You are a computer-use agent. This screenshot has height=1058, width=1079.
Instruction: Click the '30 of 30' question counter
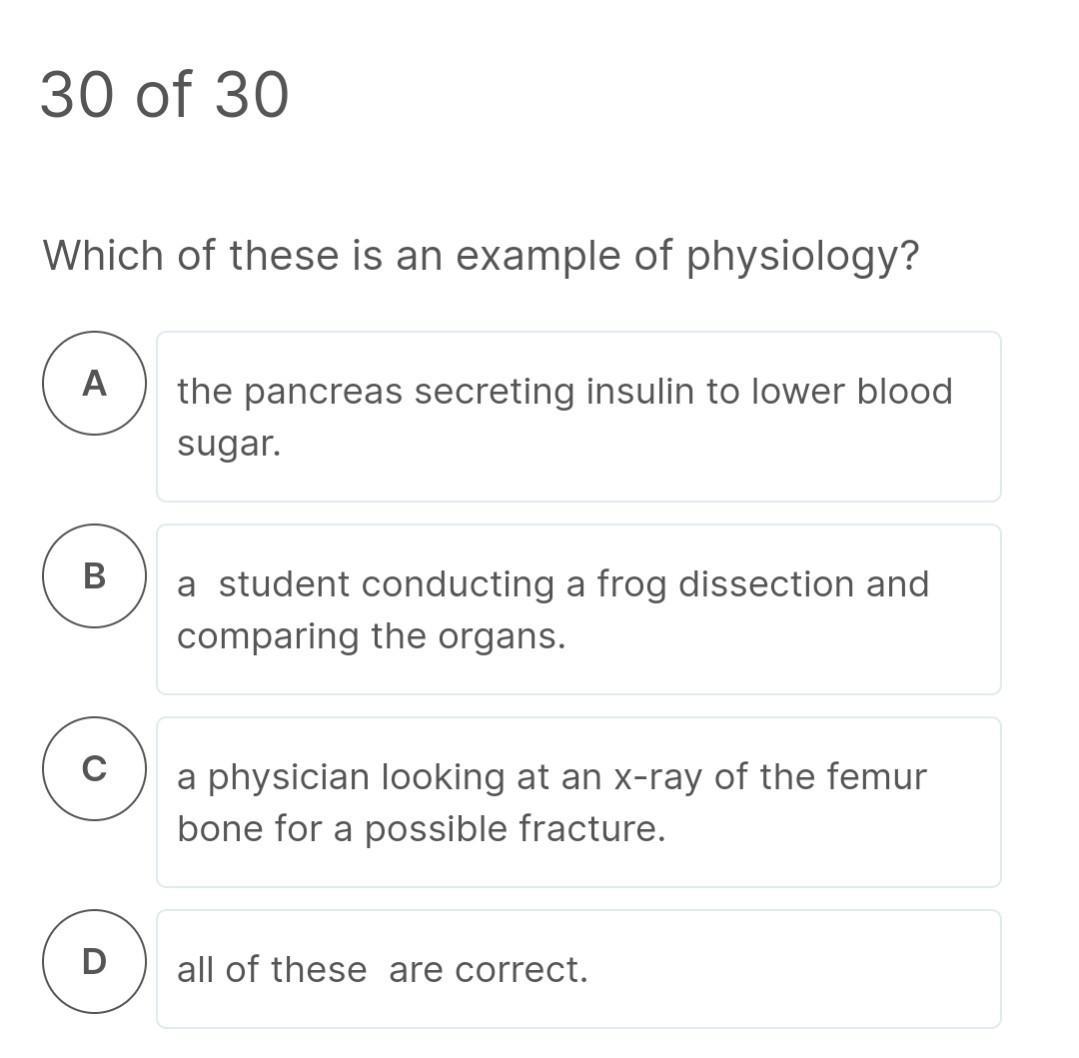tap(165, 96)
